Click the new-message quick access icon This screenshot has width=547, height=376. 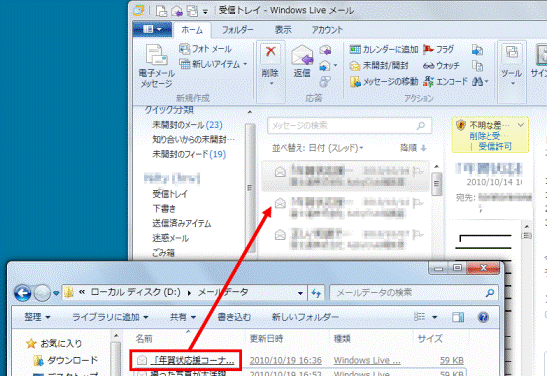(x=161, y=11)
